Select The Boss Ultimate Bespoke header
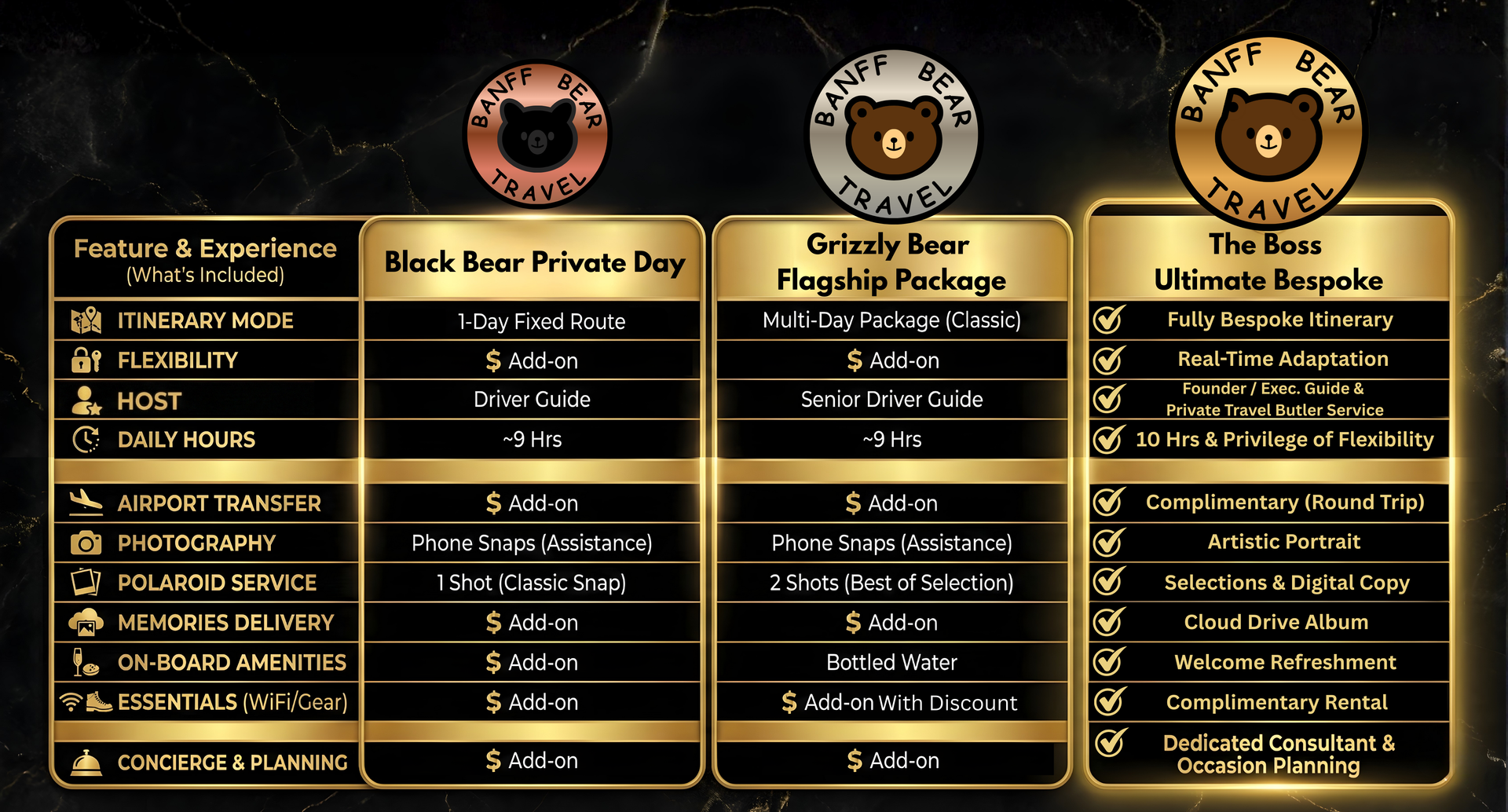The width and height of the screenshot is (1508, 812). (1268, 262)
